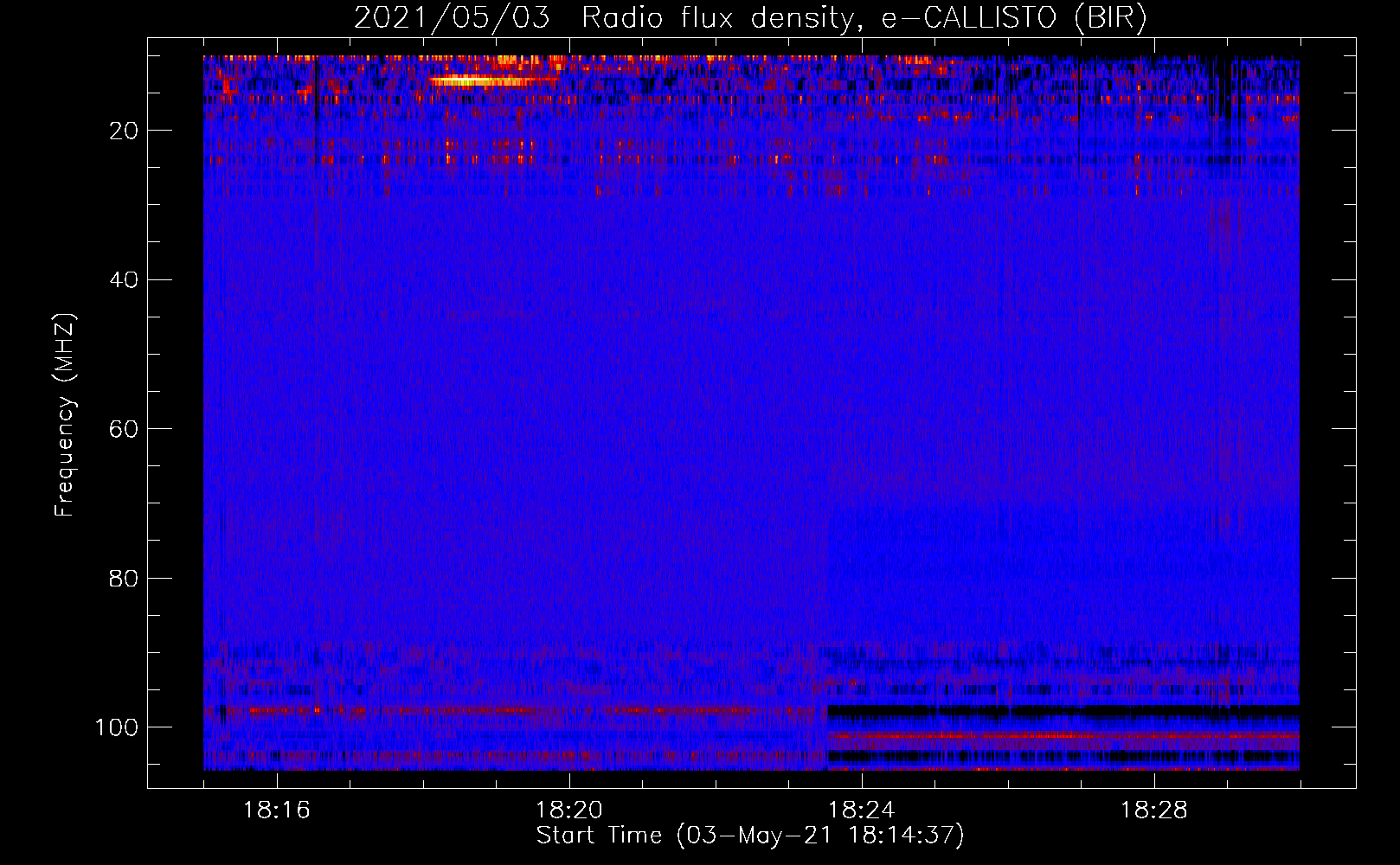1400x865 pixels.
Task: Click the 'Start Time (03-May-21 18:14:37)' label
Action: point(750,836)
